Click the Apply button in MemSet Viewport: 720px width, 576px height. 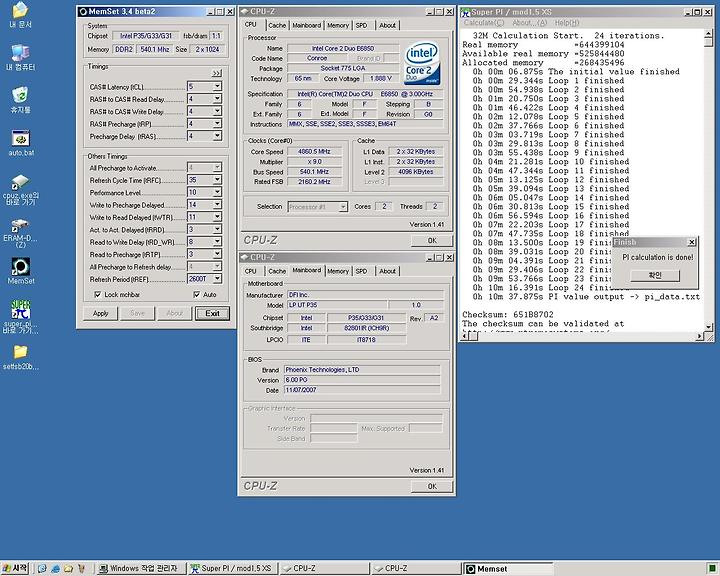tap(101, 313)
